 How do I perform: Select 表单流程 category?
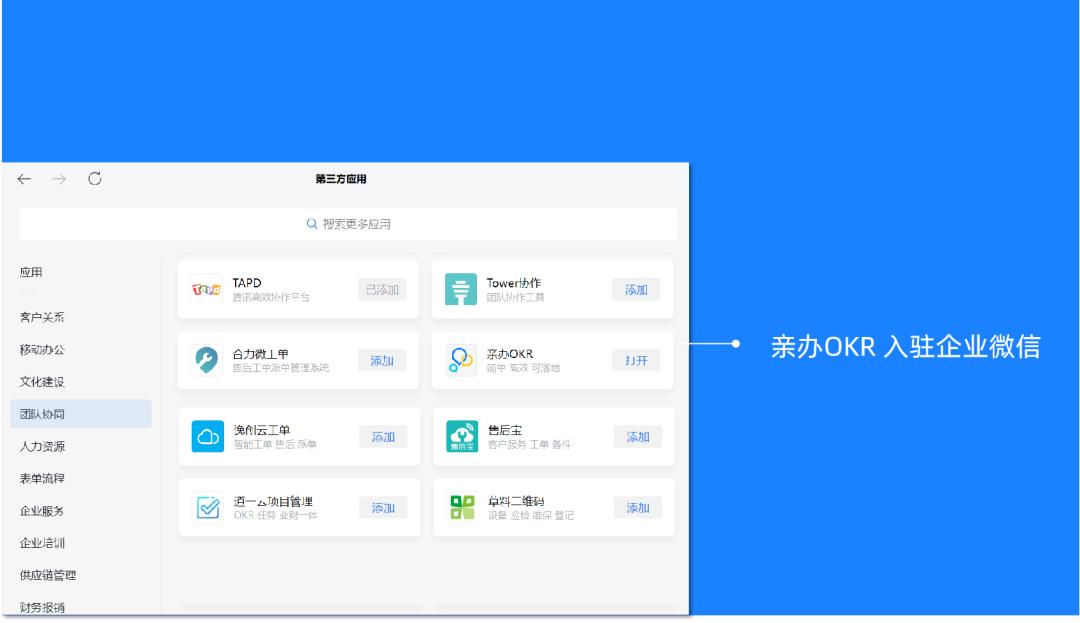(x=42, y=478)
